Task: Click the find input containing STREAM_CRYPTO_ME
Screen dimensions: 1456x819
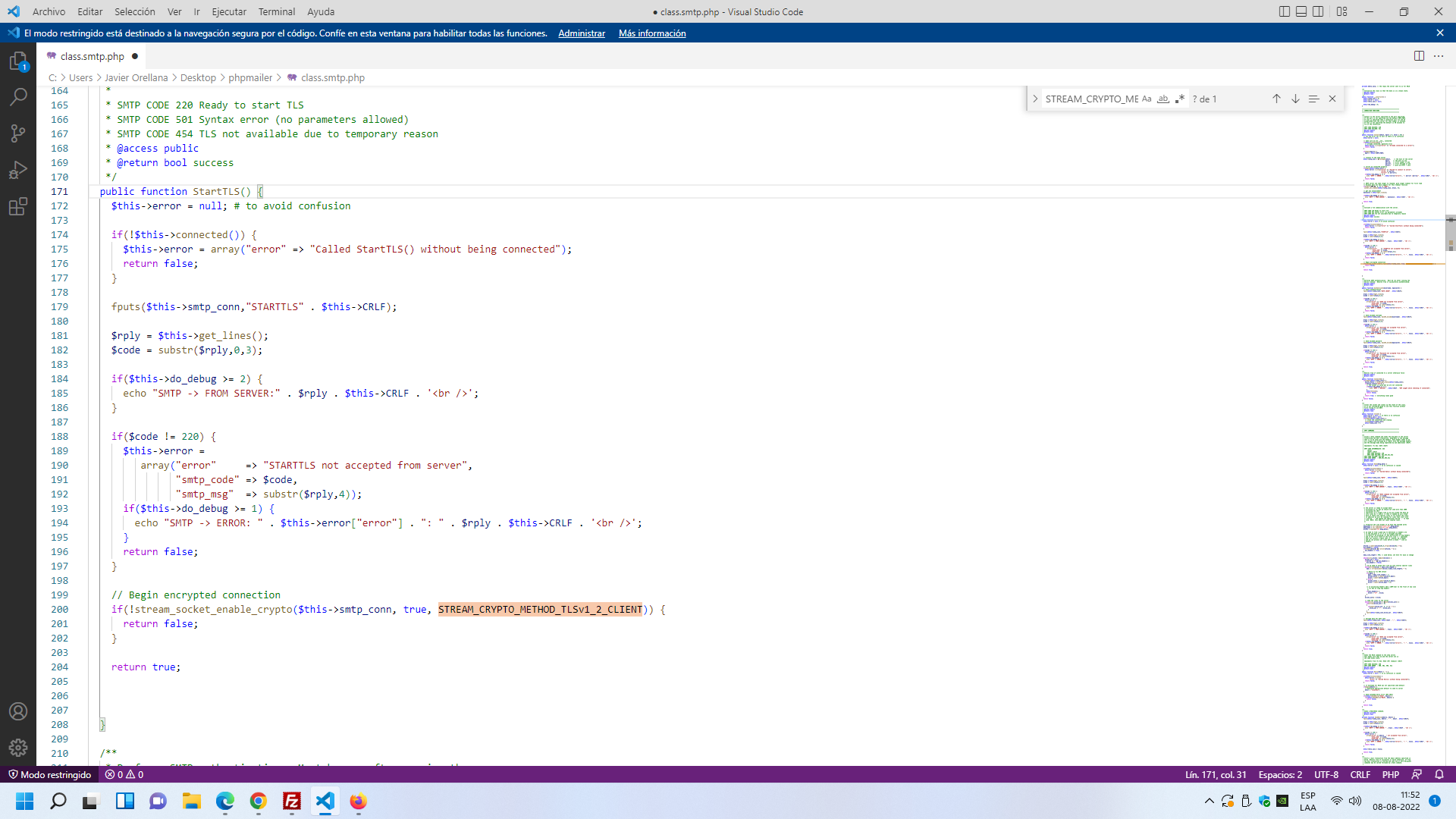Action: pos(1091,99)
